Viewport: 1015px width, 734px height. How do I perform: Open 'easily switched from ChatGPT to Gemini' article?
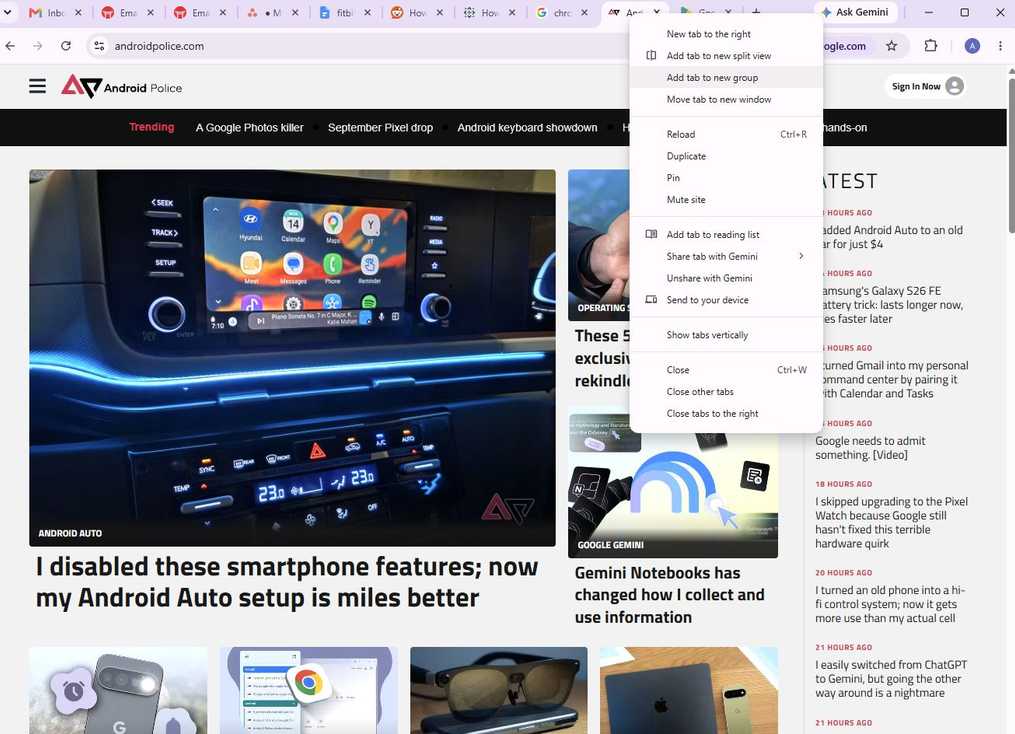click(x=891, y=678)
